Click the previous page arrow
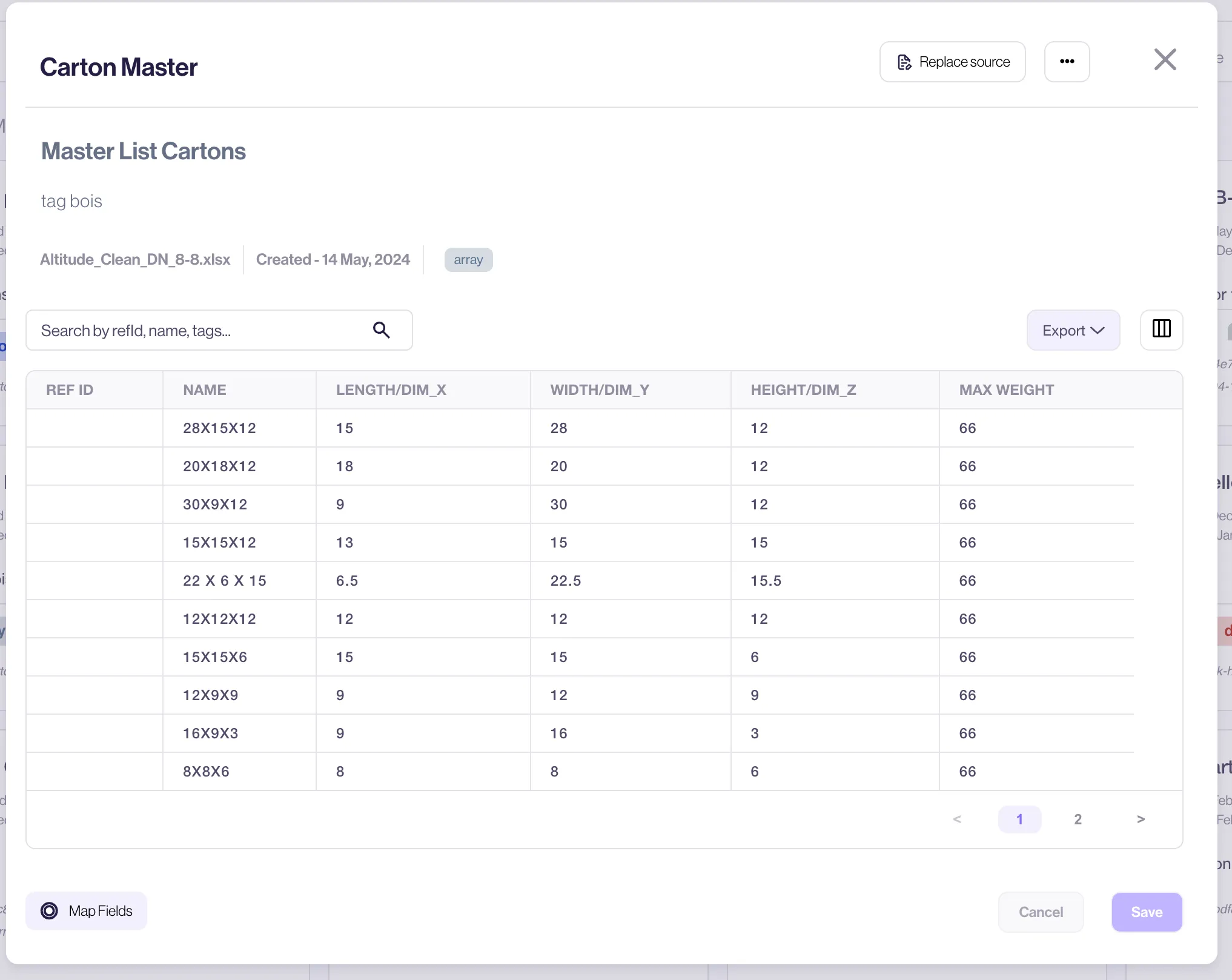The image size is (1232, 980). [957, 819]
